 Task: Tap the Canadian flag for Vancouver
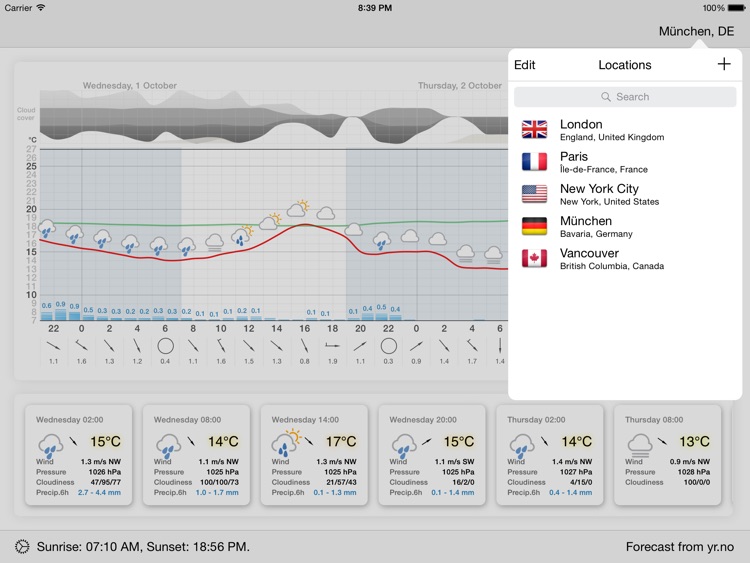click(x=534, y=258)
